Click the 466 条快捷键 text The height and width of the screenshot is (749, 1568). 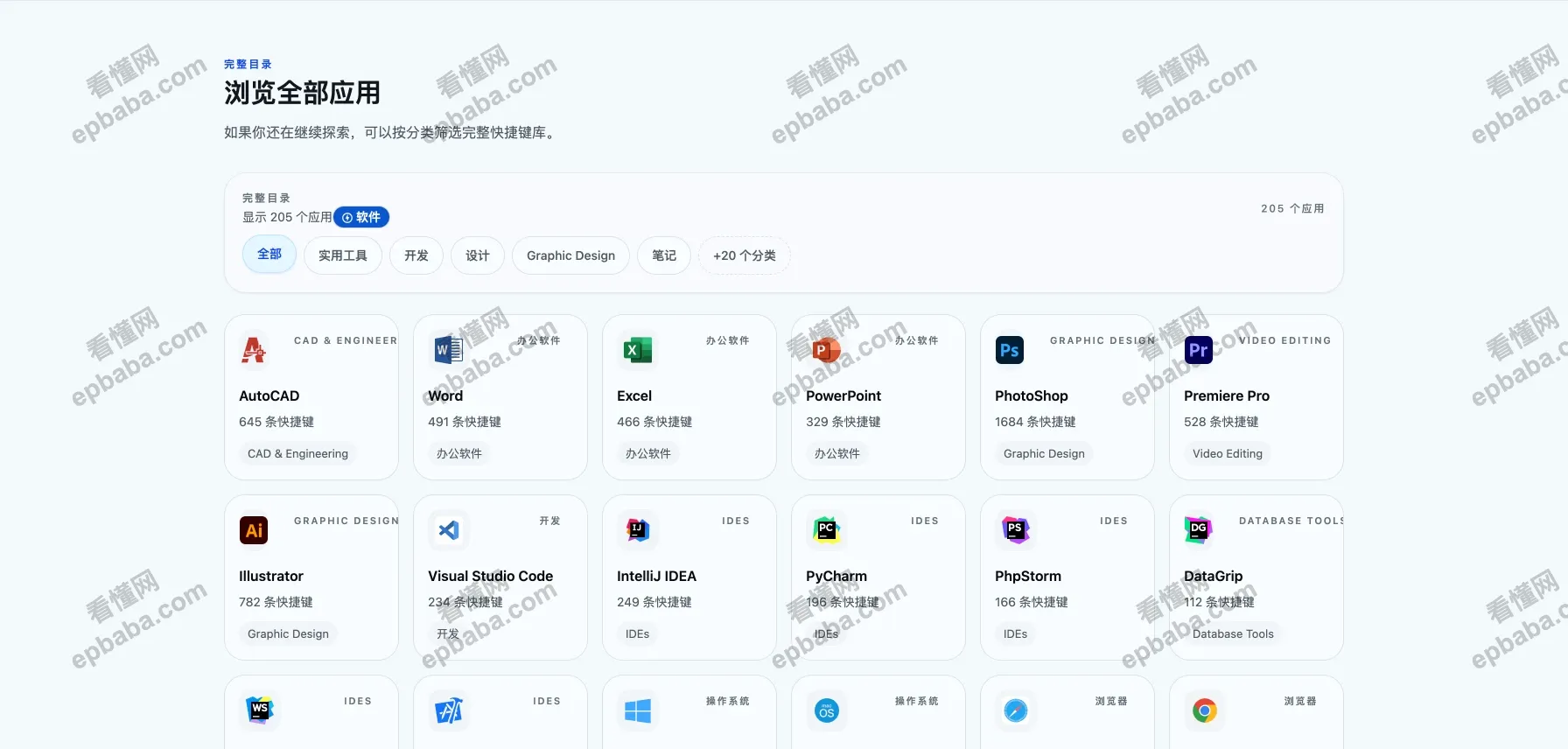[654, 422]
